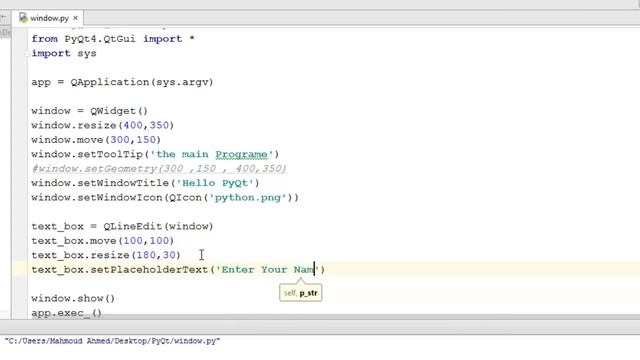Open the window.py path in the output console
The image size is (640, 360).
tap(112, 341)
